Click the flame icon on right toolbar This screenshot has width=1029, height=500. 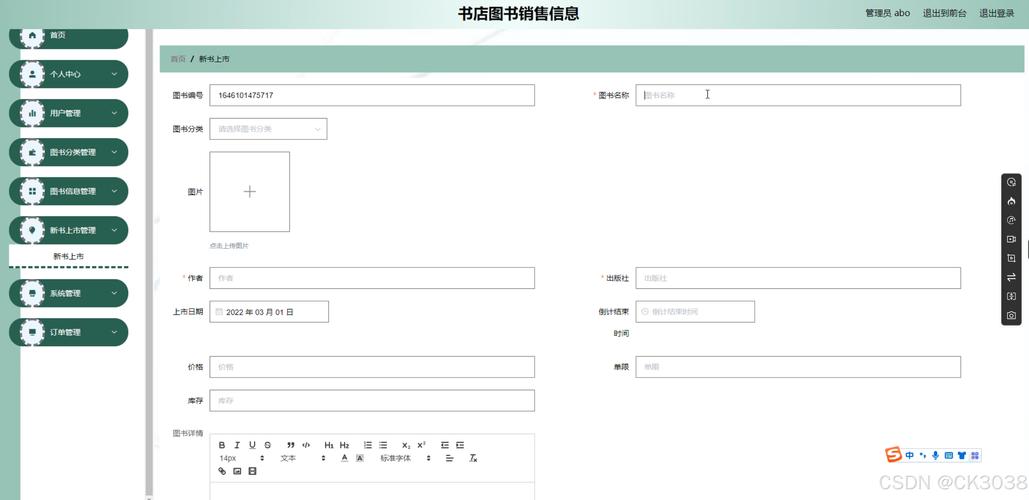[x=1011, y=201]
